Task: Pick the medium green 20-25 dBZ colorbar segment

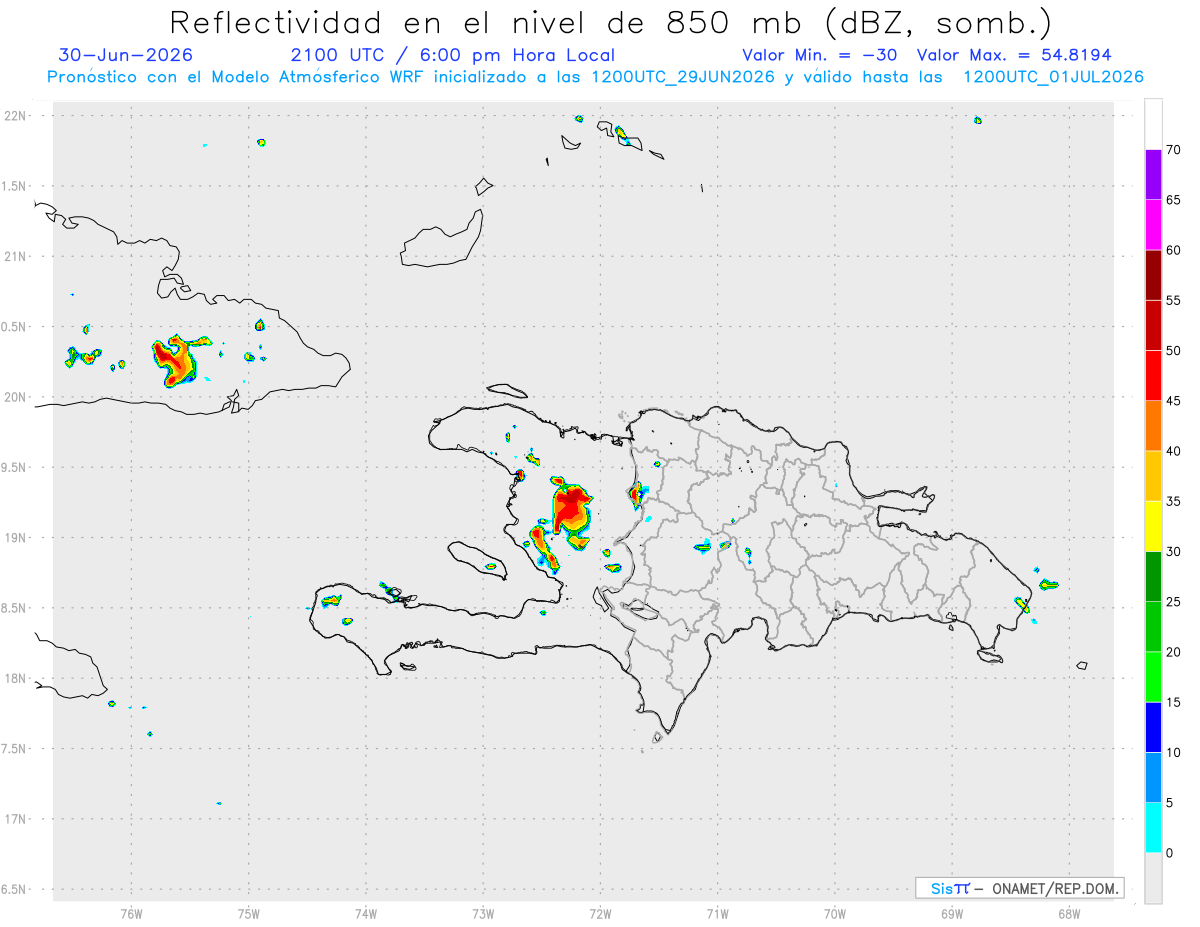Action: tap(1153, 627)
